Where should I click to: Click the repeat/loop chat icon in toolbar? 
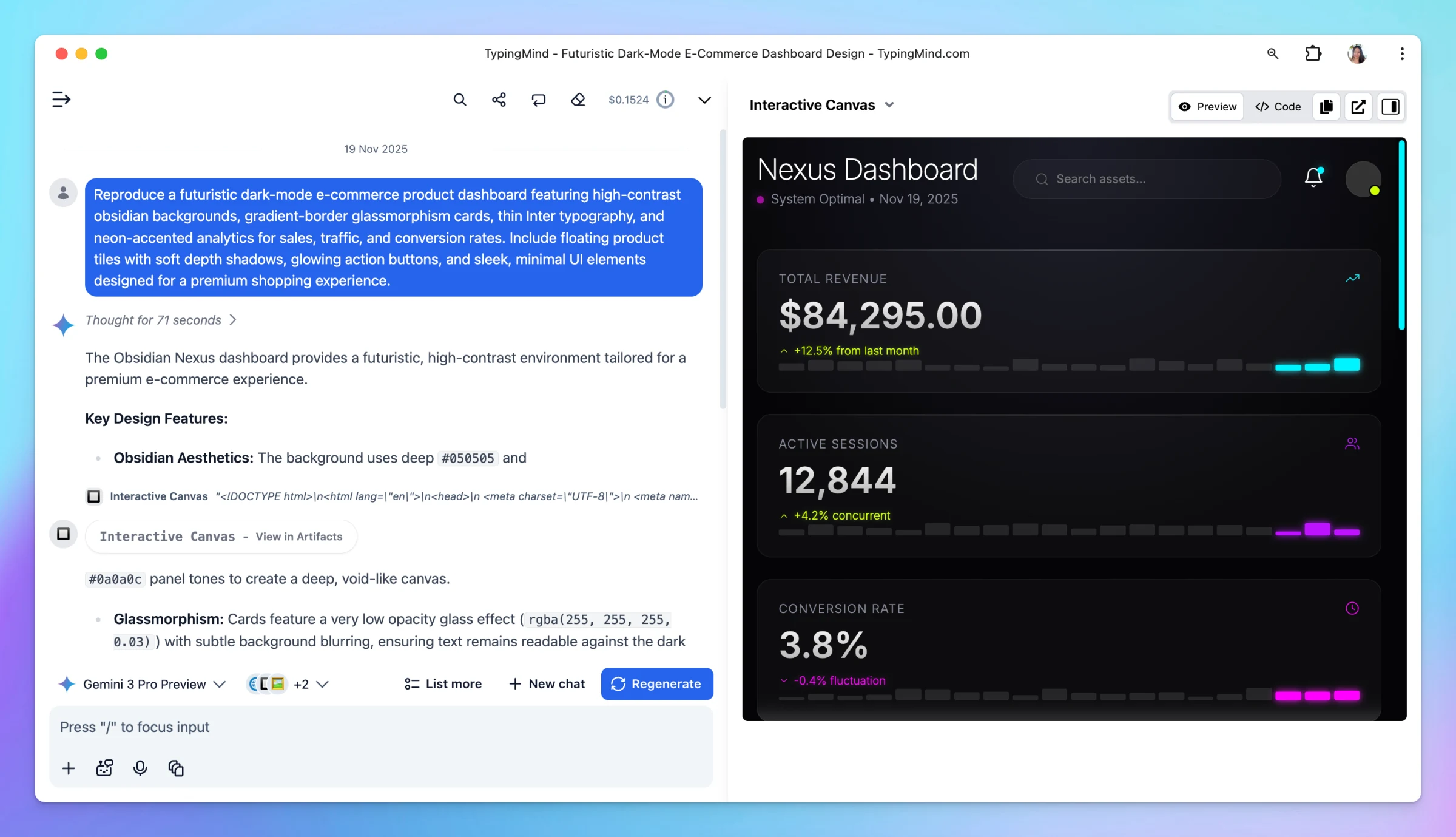tap(538, 100)
